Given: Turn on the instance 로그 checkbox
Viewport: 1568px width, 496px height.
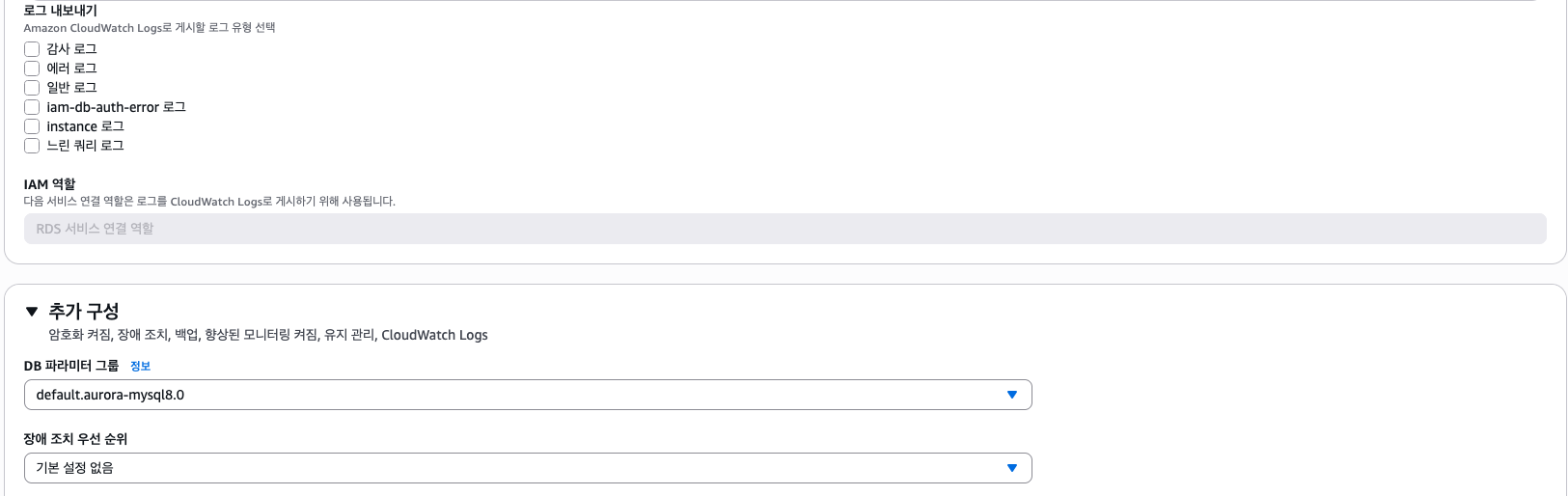Looking at the screenshot, I should (32, 126).
